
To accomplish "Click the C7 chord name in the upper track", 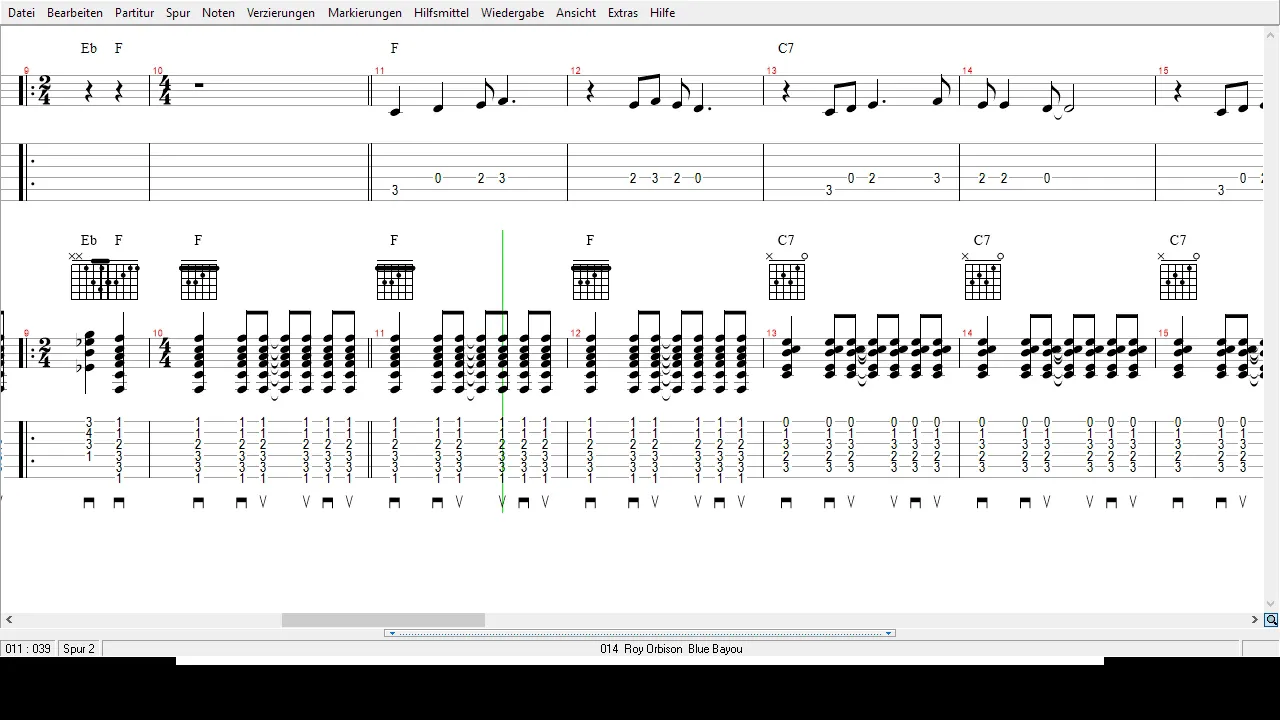I will pyautogui.click(x=786, y=48).
